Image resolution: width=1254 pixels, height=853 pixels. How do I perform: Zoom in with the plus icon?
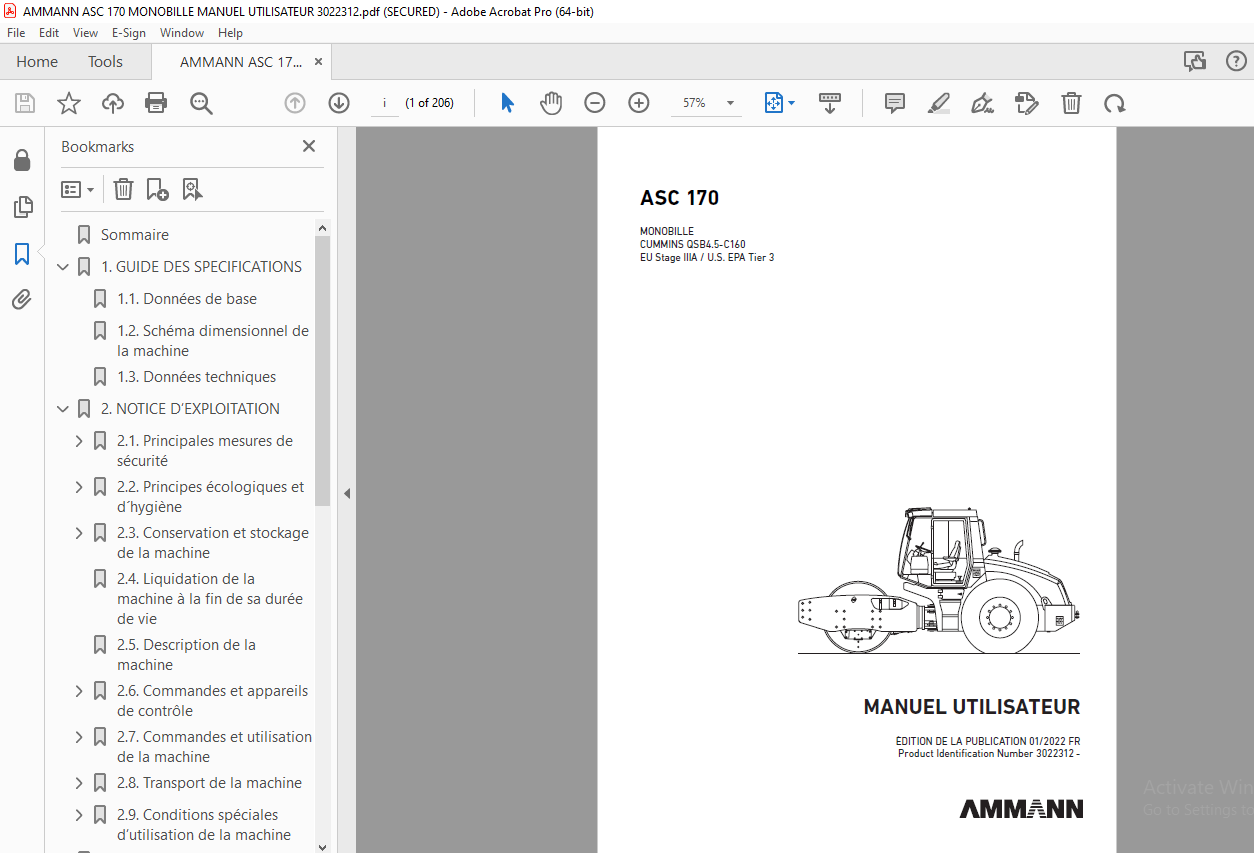pos(639,103)
